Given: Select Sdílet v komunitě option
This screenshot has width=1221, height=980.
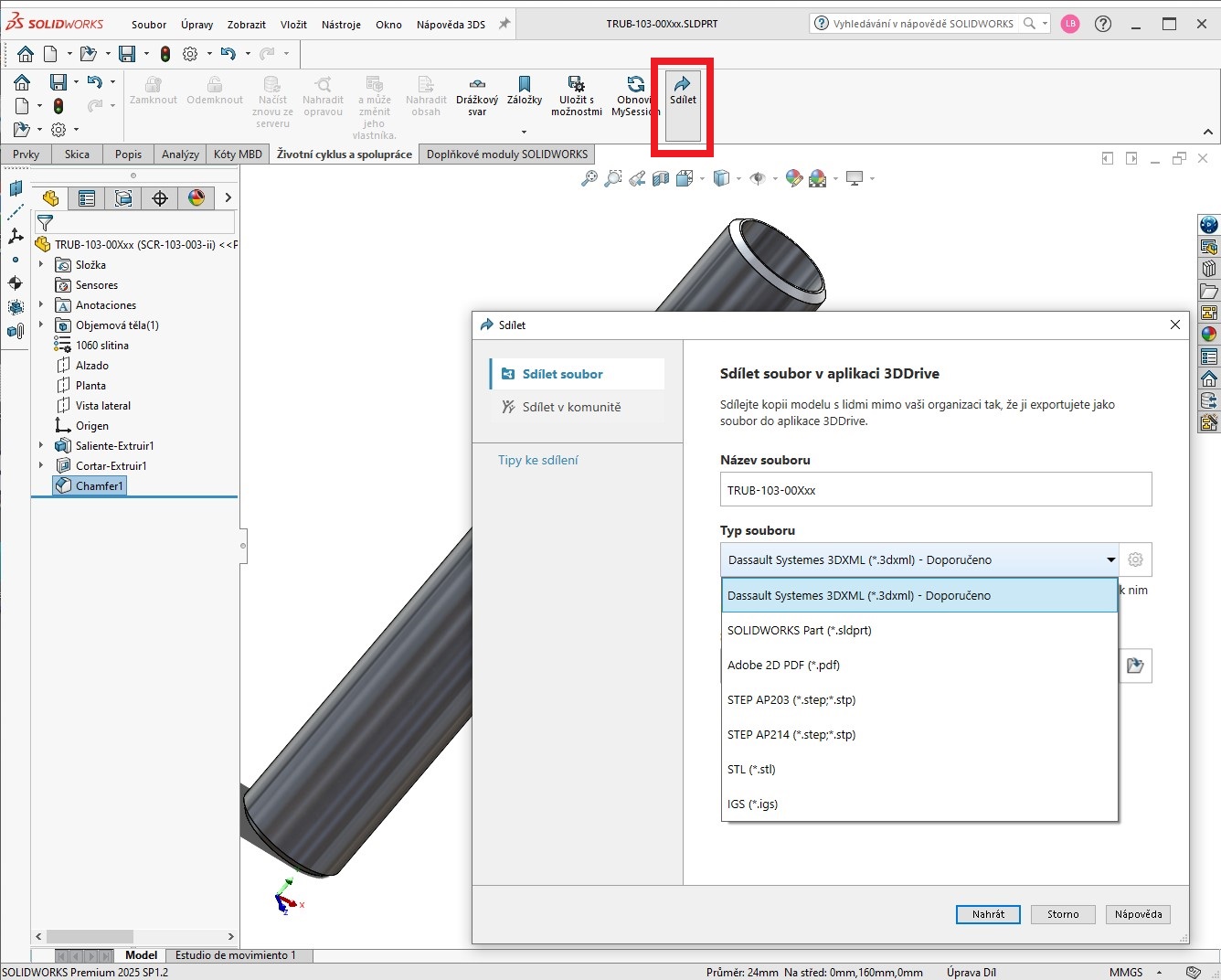Looking at the screenshot, I should coord(578,407).
